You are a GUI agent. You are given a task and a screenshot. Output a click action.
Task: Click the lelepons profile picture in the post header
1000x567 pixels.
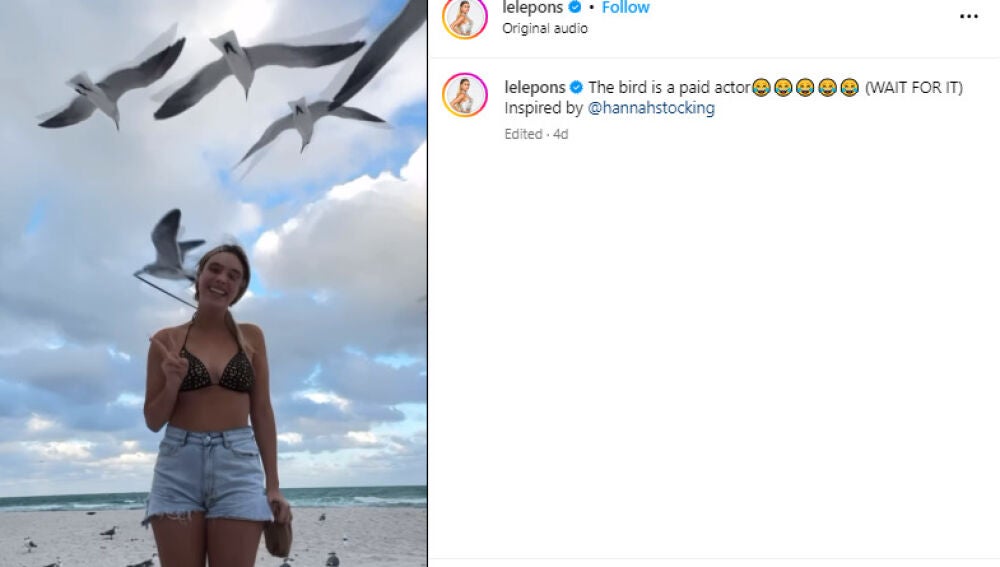465,17
